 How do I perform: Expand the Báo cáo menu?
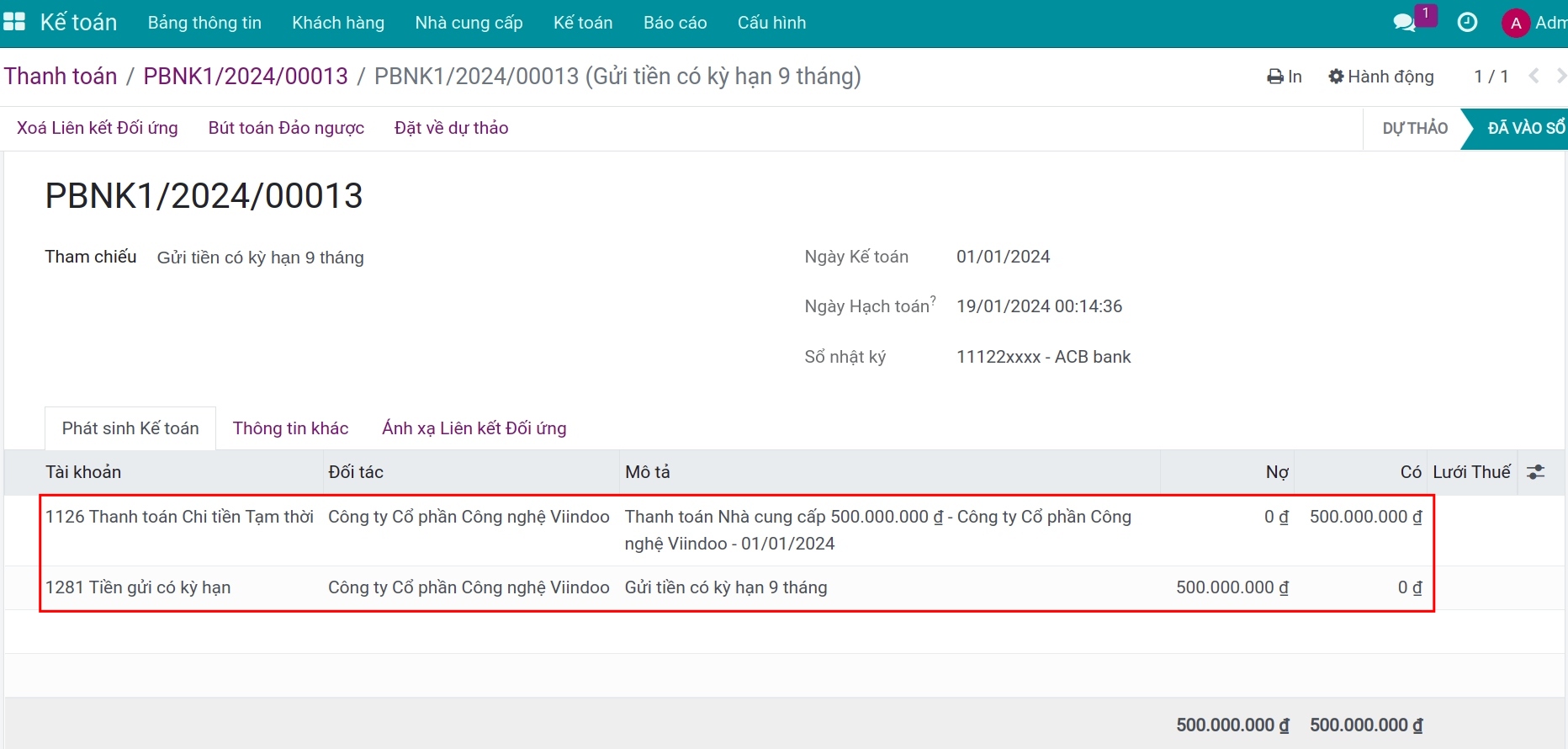[675, 23]
